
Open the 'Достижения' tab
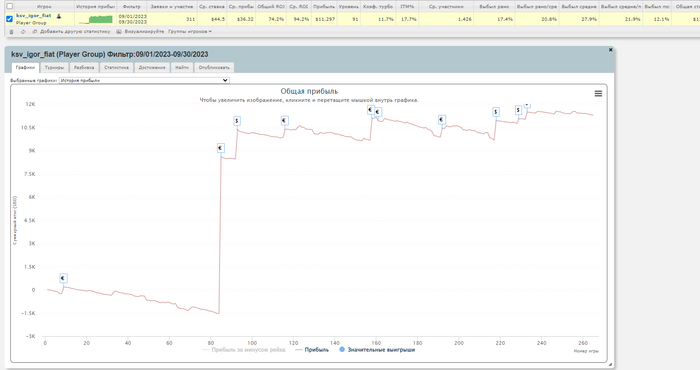pyautogui.click(x=152, y=67)
